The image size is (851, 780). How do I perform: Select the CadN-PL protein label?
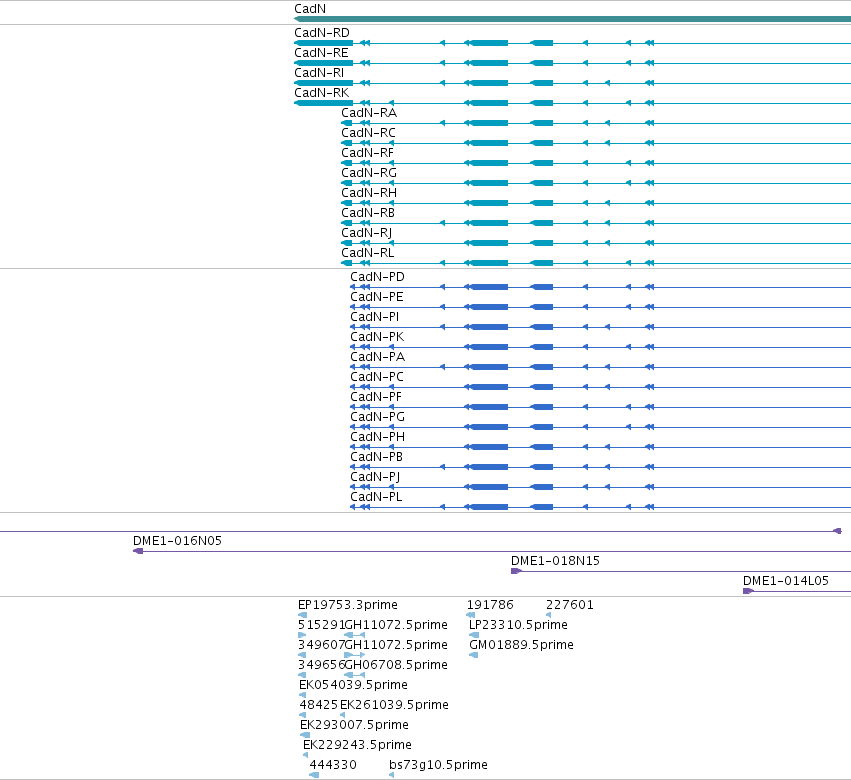click(x=376, y=497)
